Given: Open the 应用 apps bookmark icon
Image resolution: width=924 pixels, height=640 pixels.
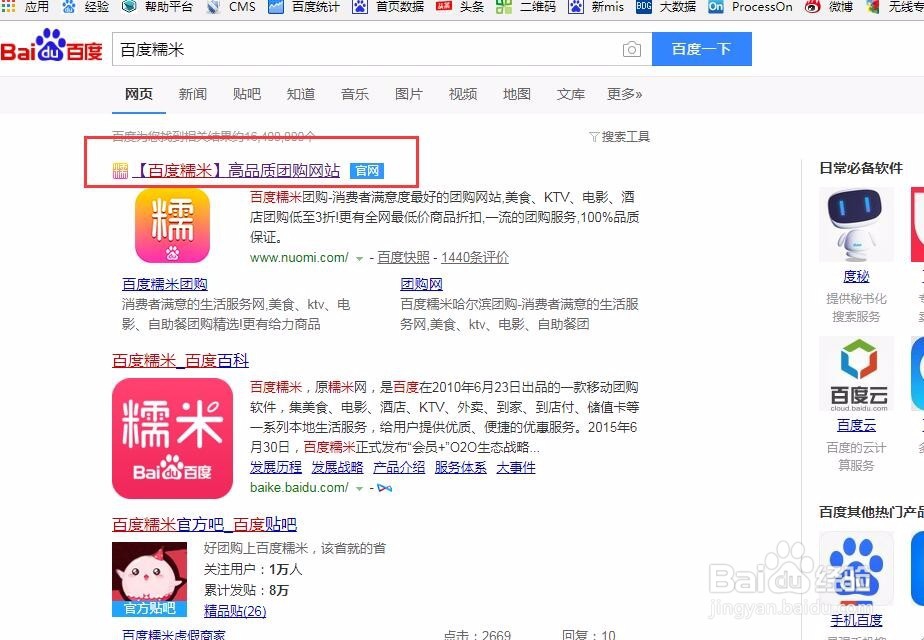Looking at the screenshot, I should click(x=8, y=6).
